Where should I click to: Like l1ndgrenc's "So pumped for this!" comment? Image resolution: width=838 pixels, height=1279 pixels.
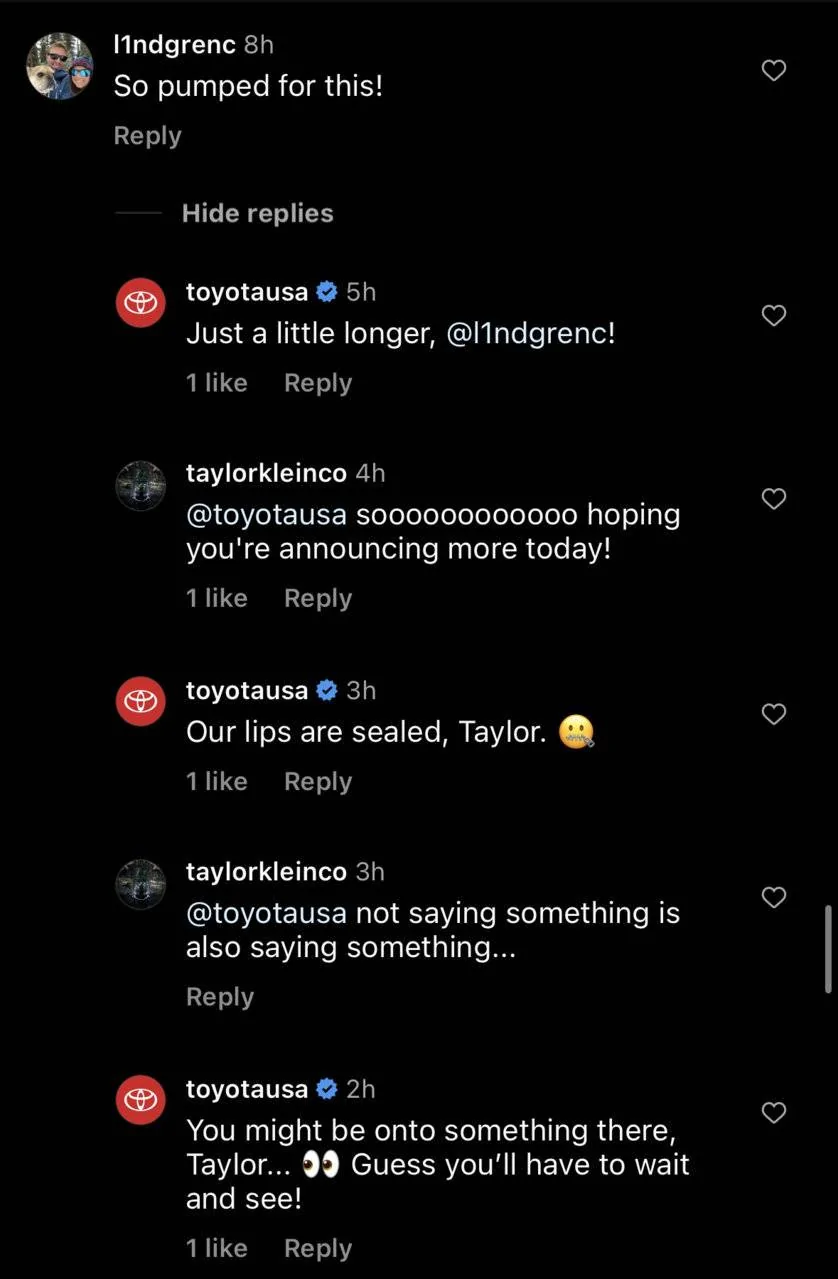773,70
